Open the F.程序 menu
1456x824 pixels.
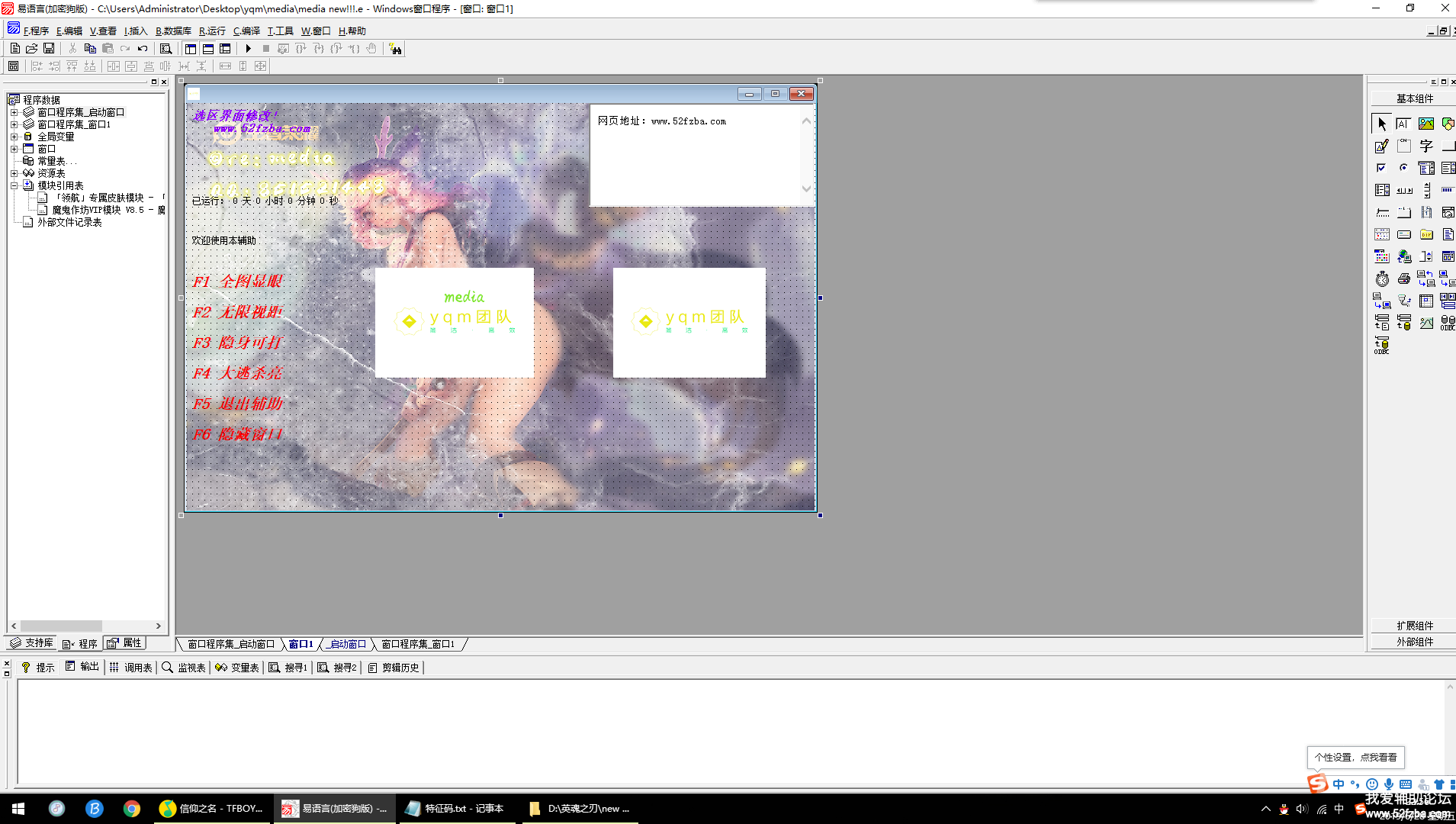36,31
